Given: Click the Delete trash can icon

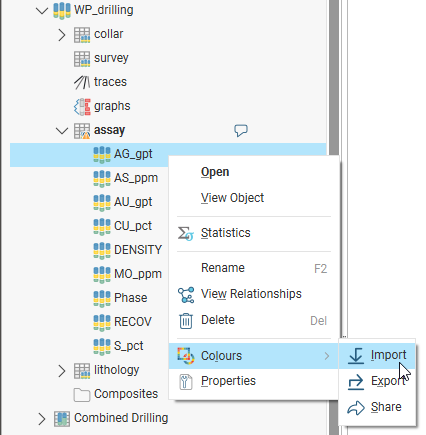Looking at the screenshot, I should click(186, 321).
